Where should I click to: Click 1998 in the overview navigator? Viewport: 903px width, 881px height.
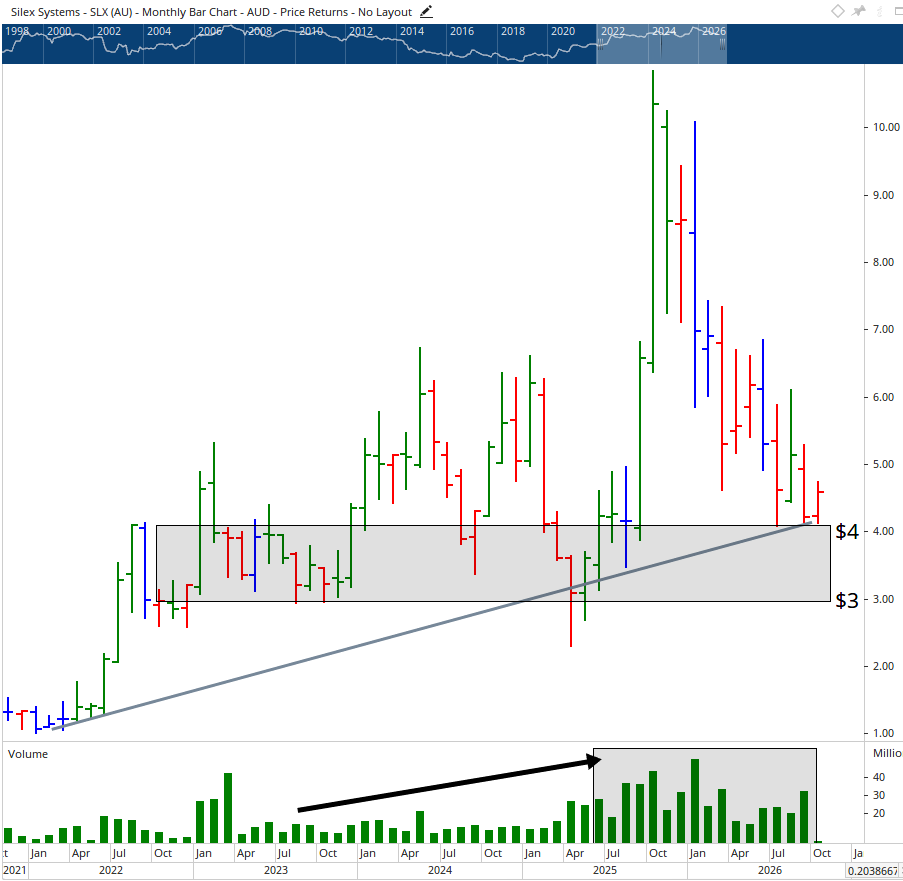[17, 31]
